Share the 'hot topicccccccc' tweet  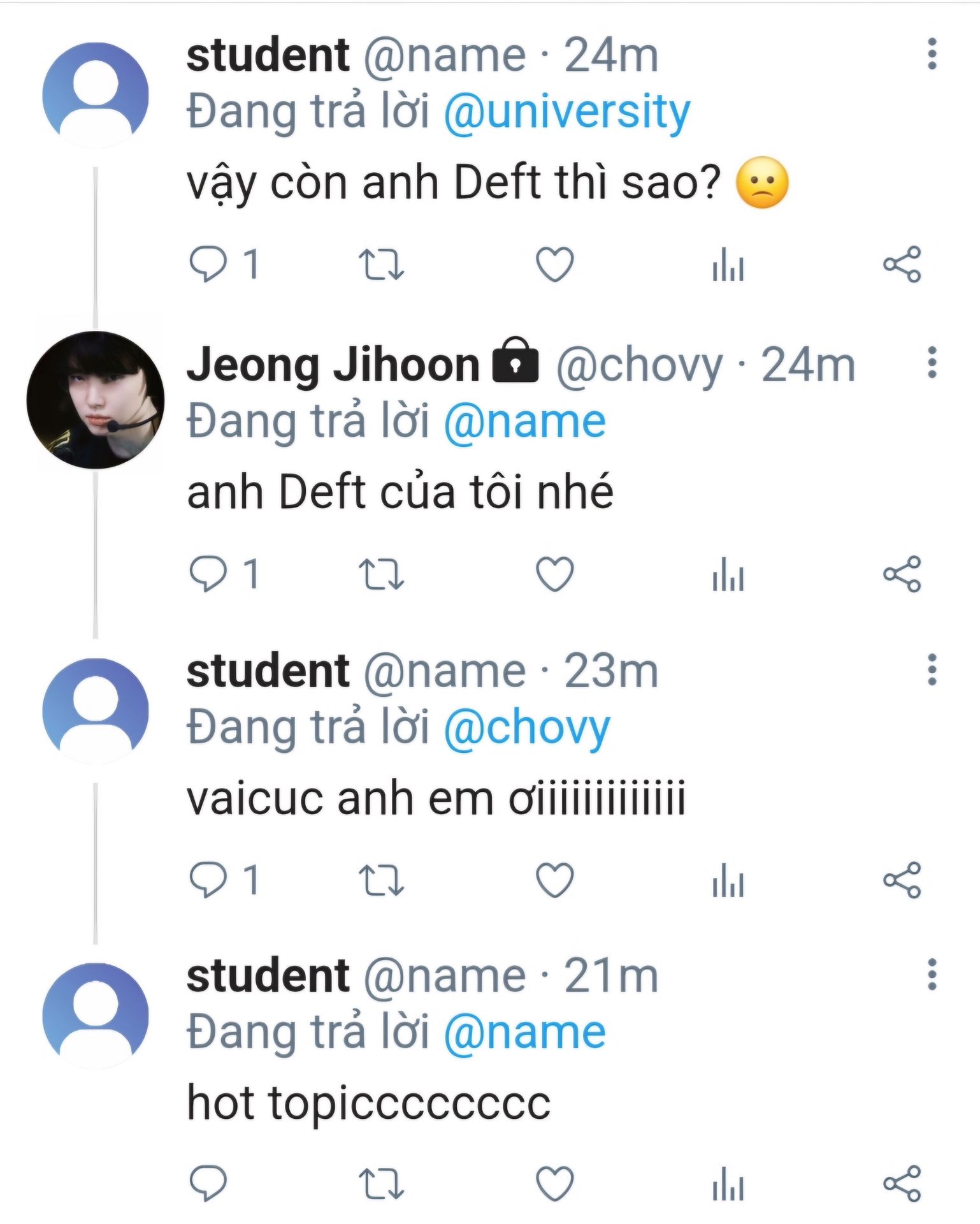pyautogui.click(x=902, y=1184)
